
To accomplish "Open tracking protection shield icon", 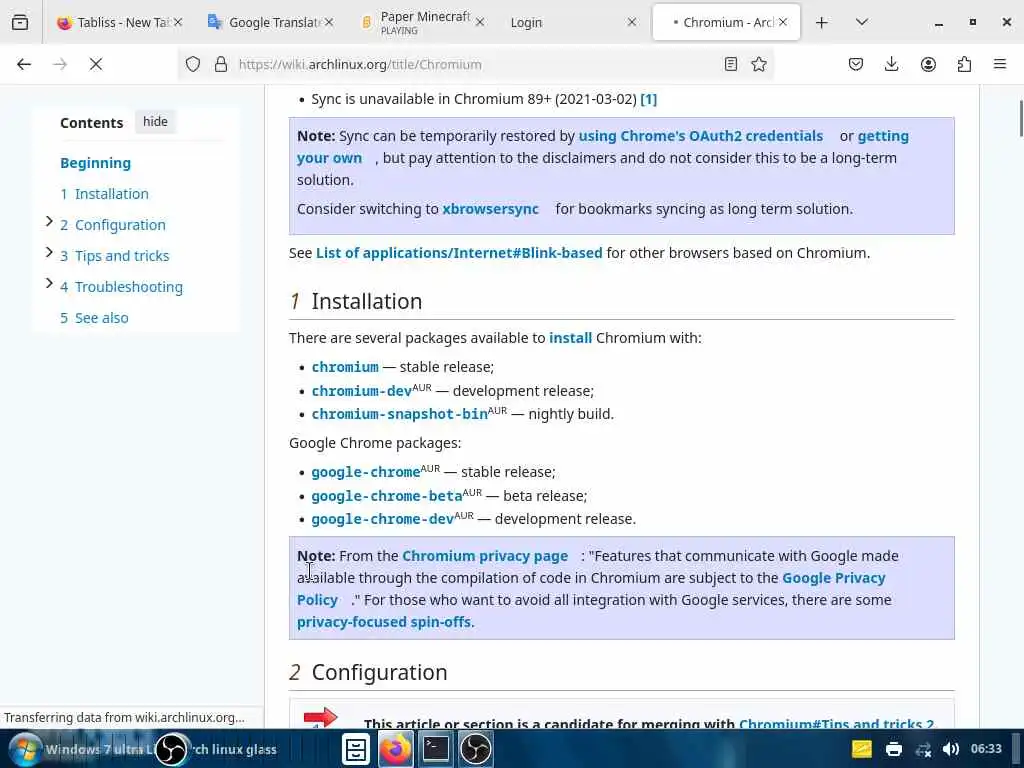I will click(193, 64).
